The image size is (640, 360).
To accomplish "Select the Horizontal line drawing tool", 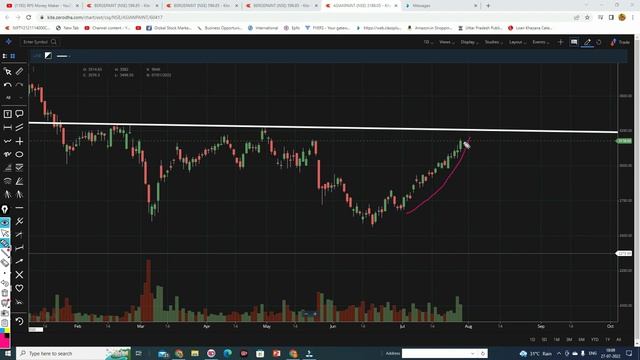I will pos(19,208).
